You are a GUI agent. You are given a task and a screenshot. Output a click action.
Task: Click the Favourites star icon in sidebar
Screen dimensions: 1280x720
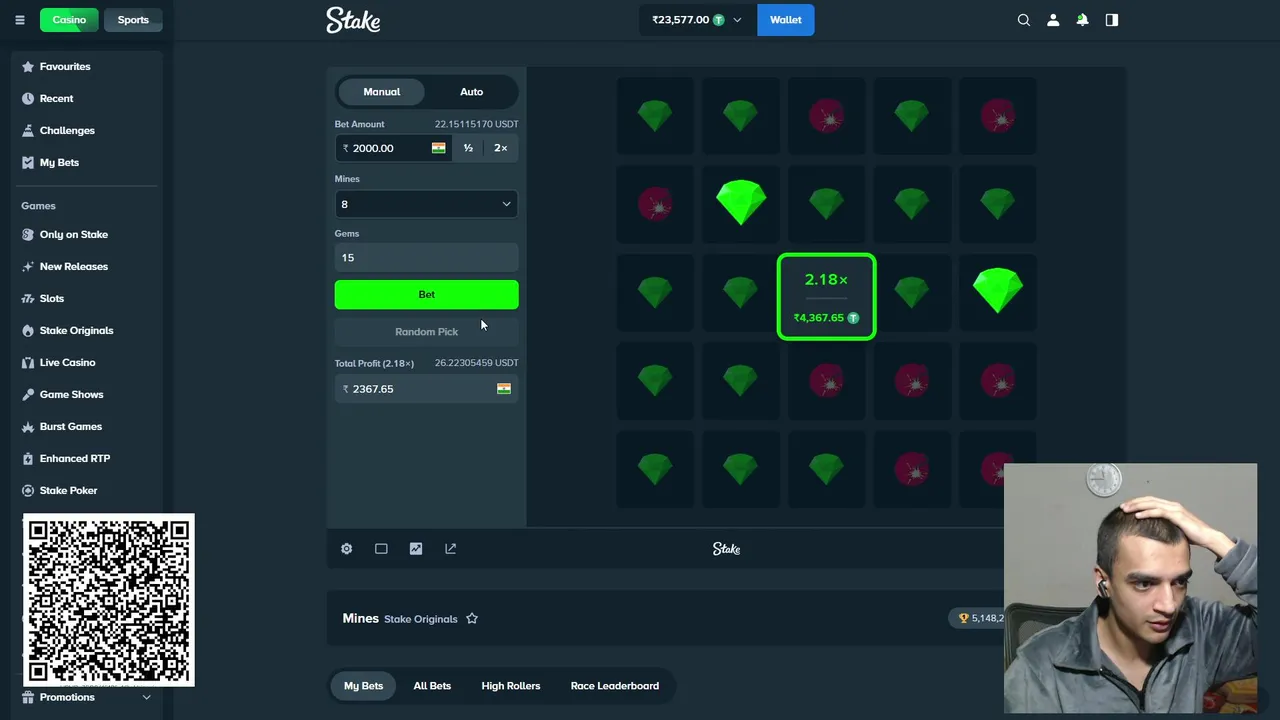coord(28,66)
